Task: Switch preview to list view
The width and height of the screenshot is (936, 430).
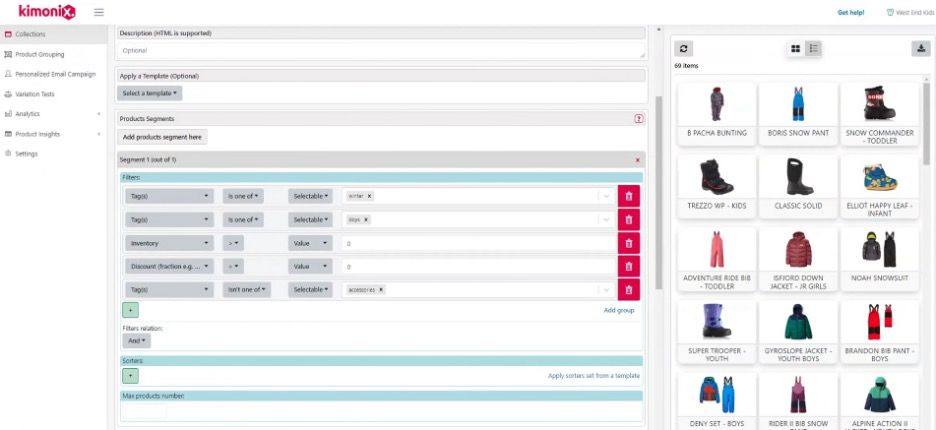Action: tap(813, 49)
